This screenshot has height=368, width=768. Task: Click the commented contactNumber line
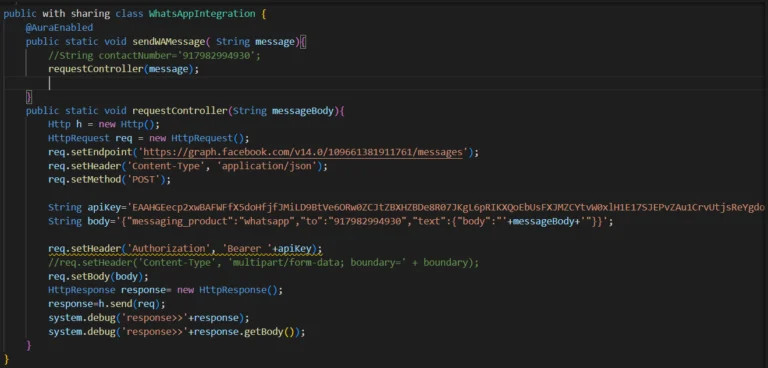tap(154, 55)
